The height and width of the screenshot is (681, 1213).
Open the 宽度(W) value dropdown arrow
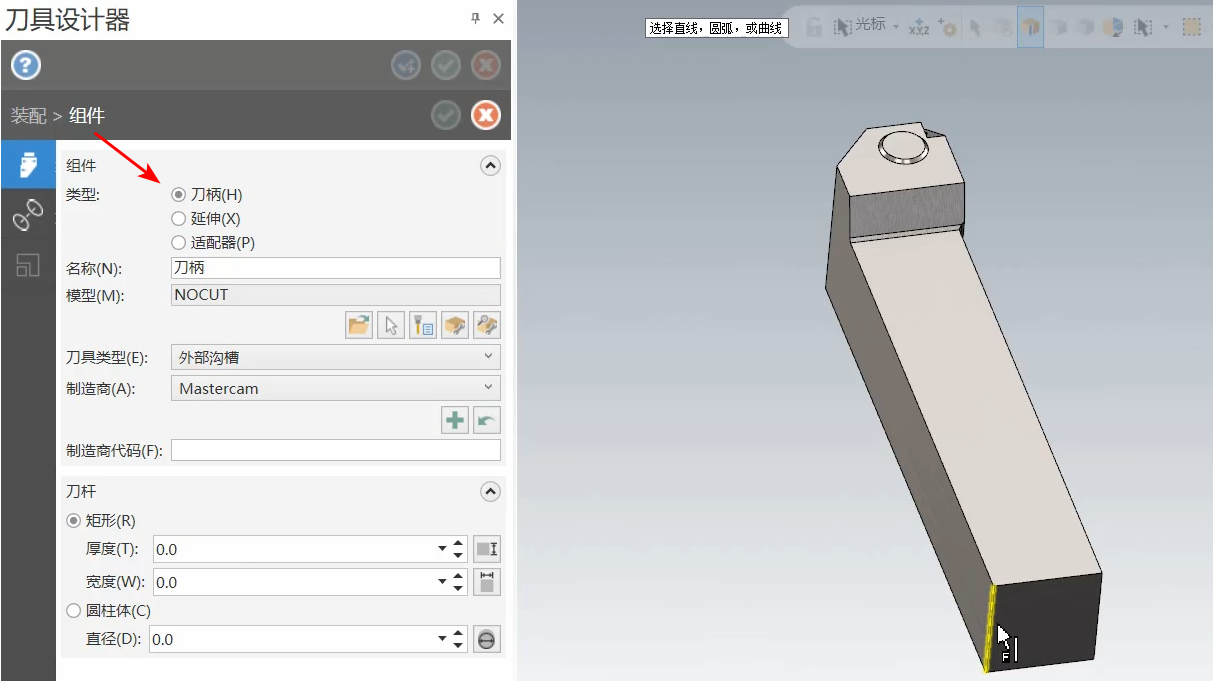[442, 582]
